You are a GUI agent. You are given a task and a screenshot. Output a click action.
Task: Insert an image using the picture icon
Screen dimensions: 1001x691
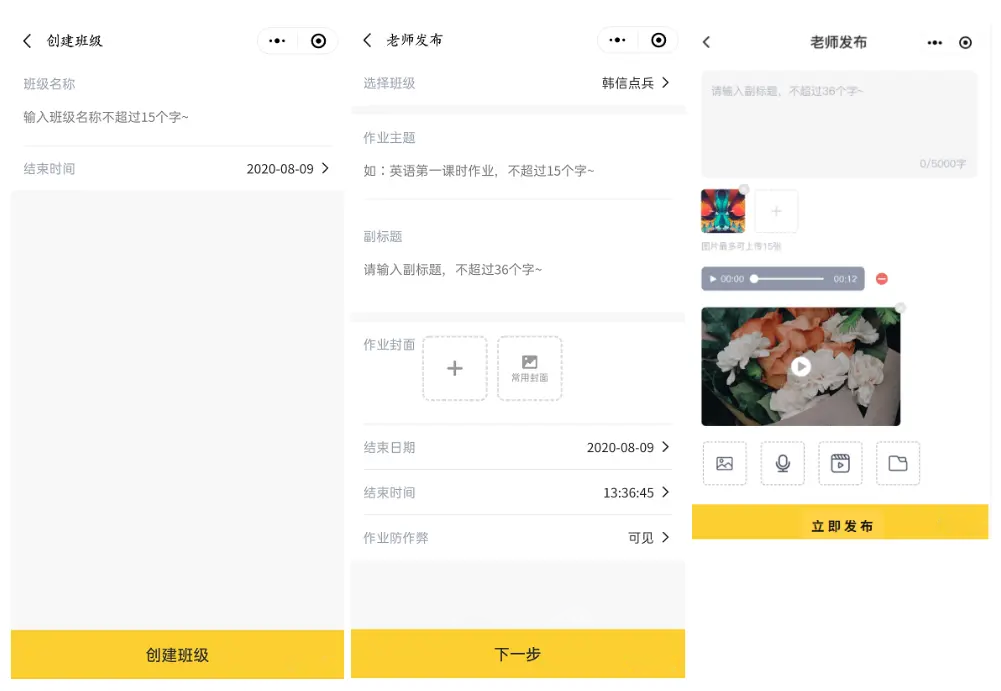click(725, 463)
